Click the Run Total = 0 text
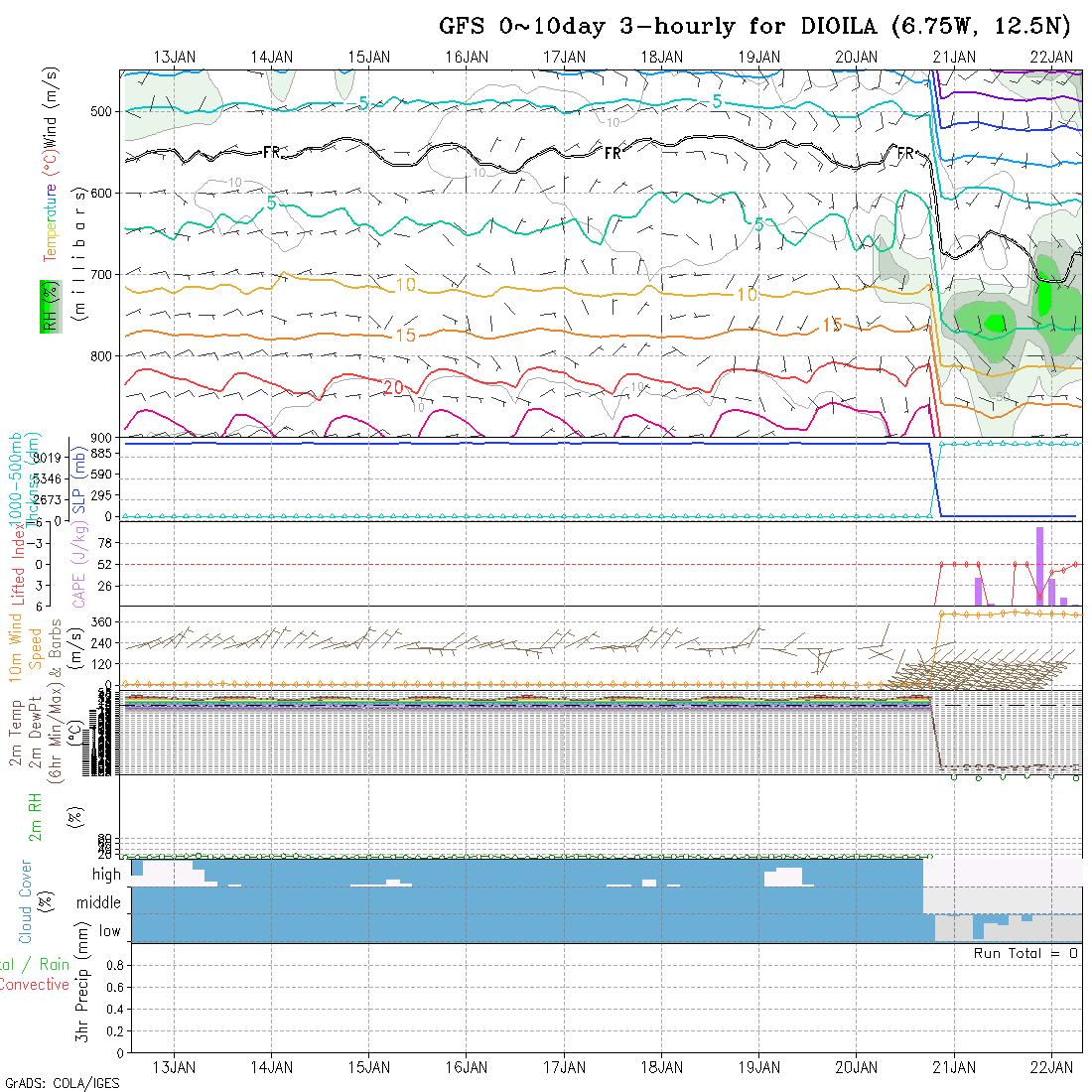 click(1025, 953)
